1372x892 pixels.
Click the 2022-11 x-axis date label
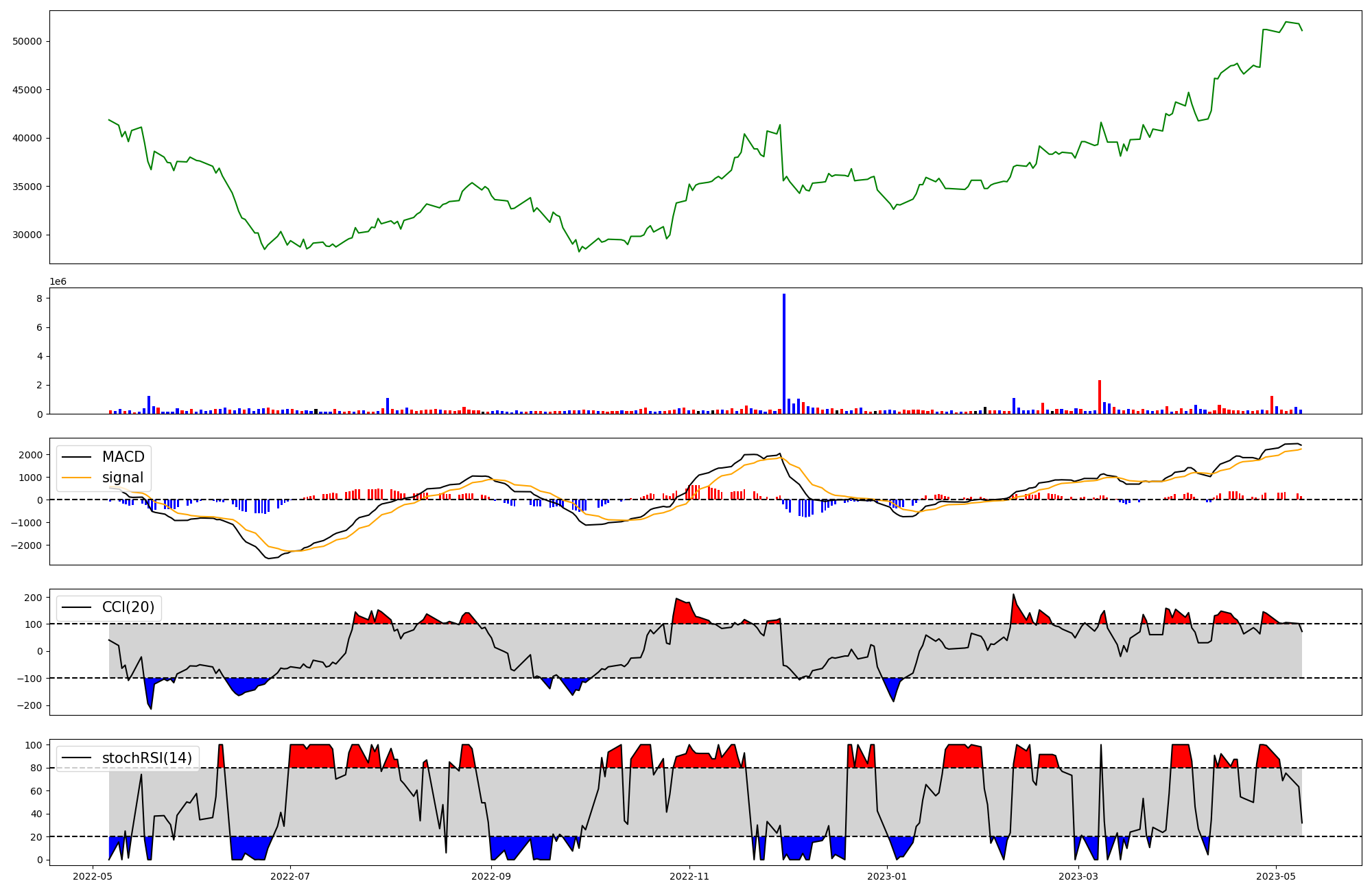(x=689, y=876)
